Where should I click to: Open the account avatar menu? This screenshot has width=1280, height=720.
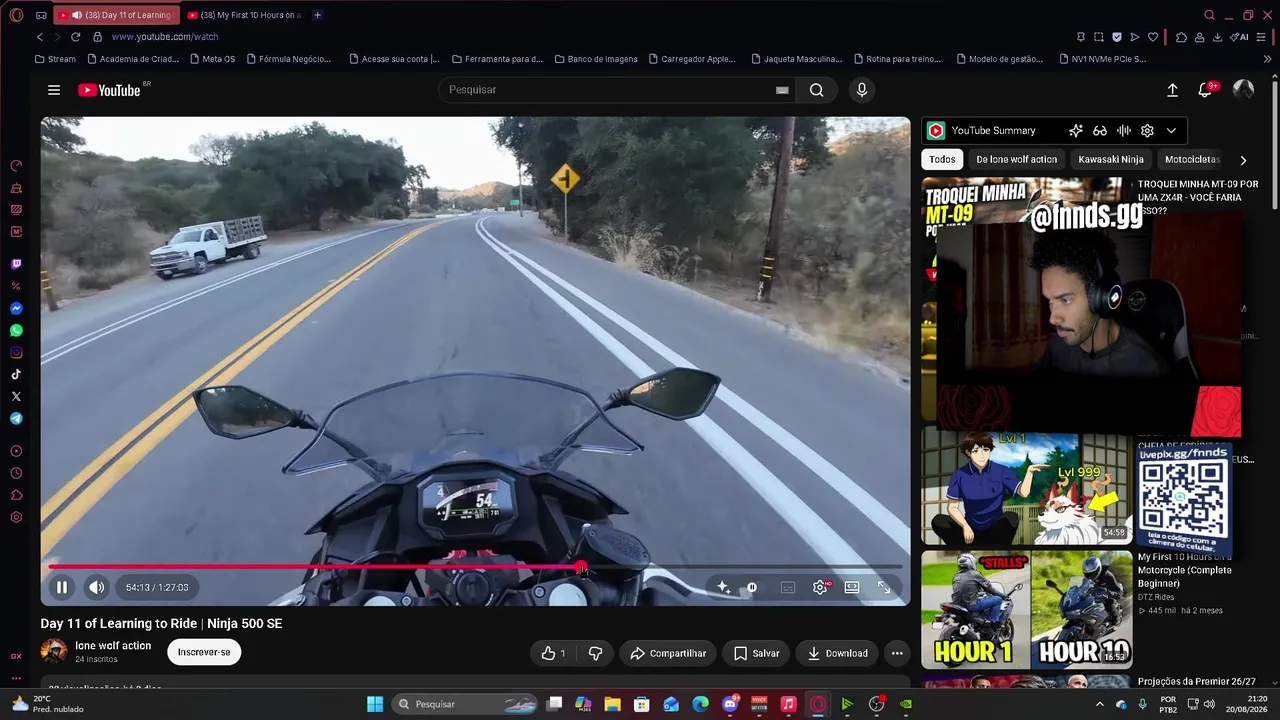[1244, 90]
